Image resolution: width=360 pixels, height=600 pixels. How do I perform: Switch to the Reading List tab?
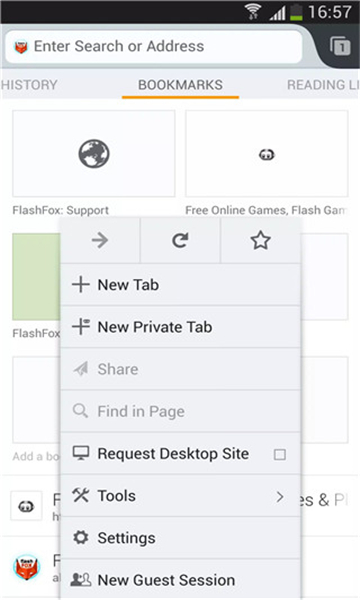point(323,85)
